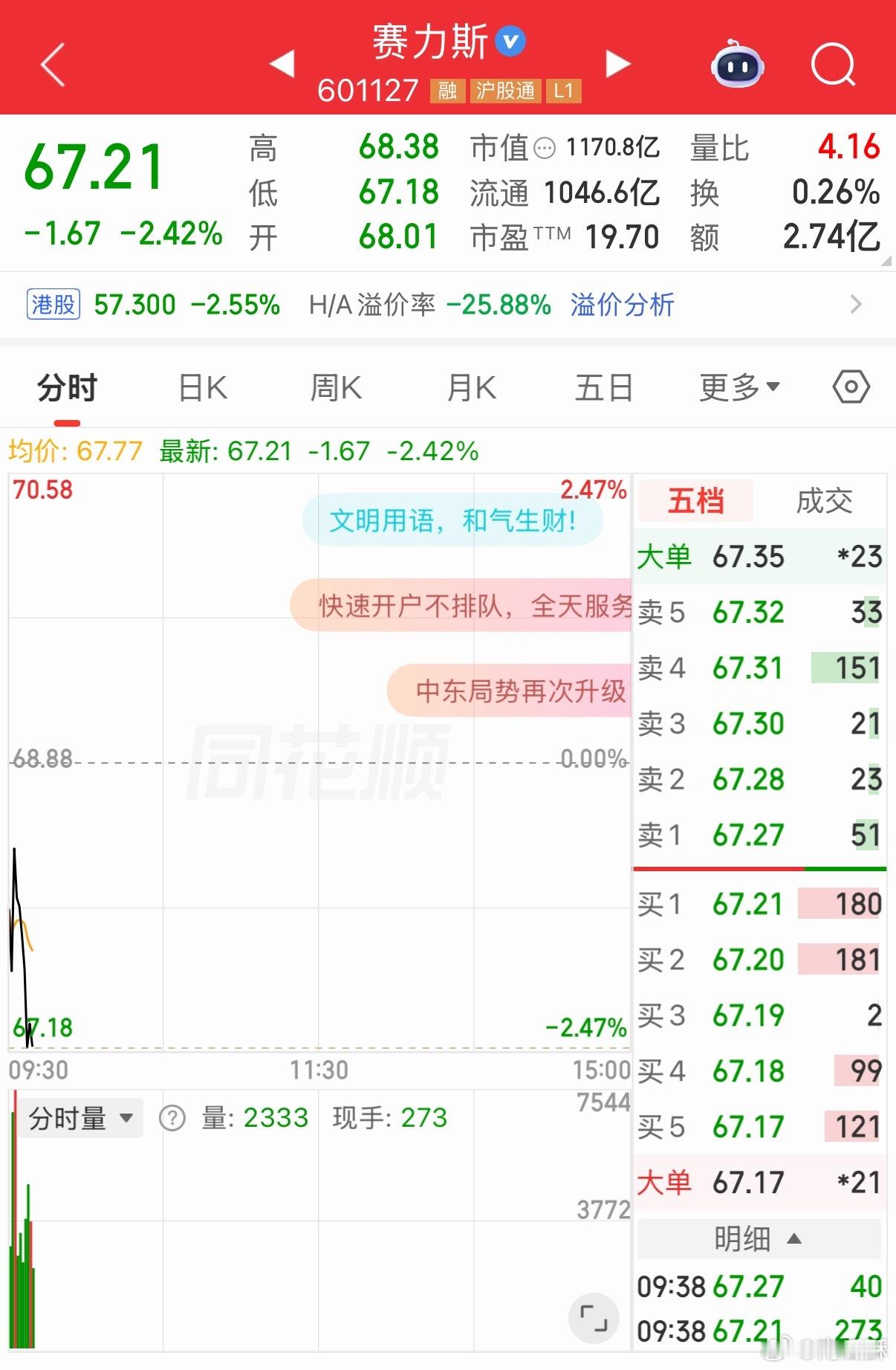Select the 分时 tab
This screenshot has height=1370, width=896.
click(x=67, y=388)
